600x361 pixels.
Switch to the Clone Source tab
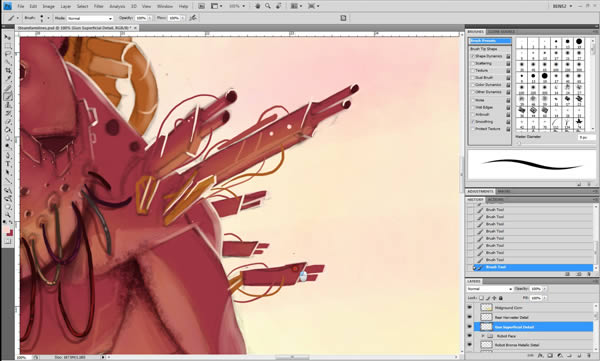click(x=501, y=32)
